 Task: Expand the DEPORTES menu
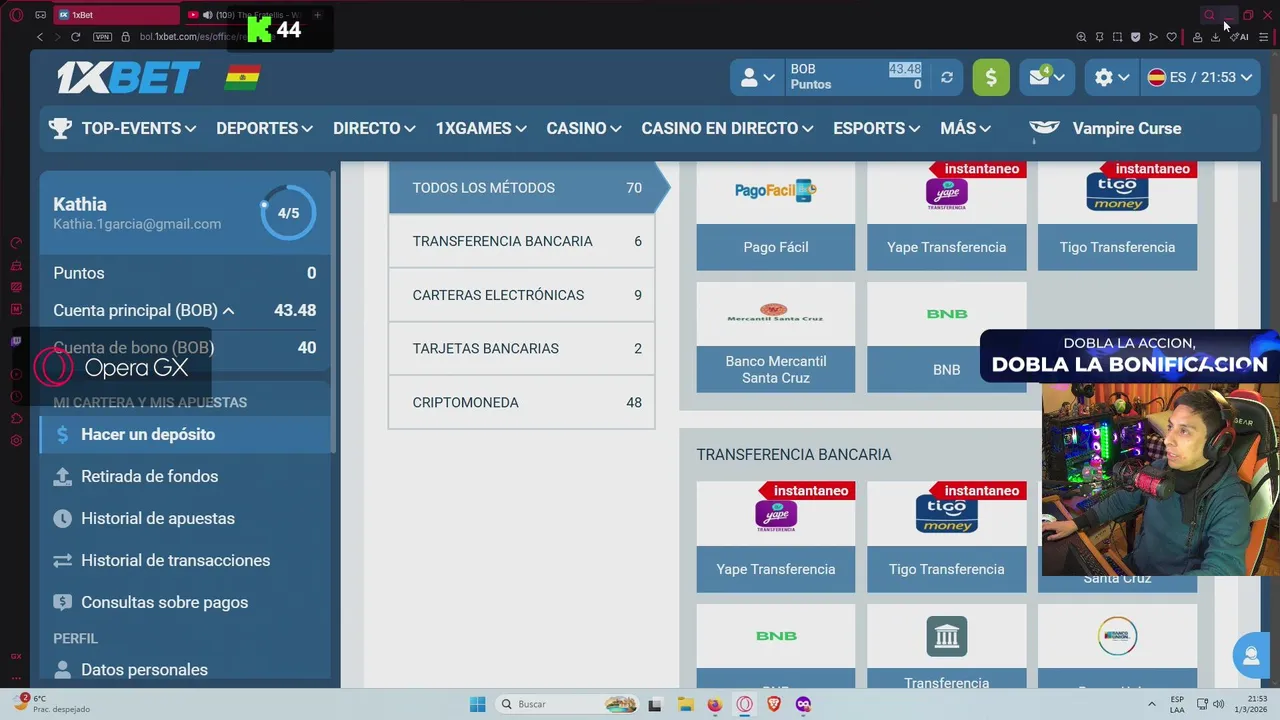264,128
